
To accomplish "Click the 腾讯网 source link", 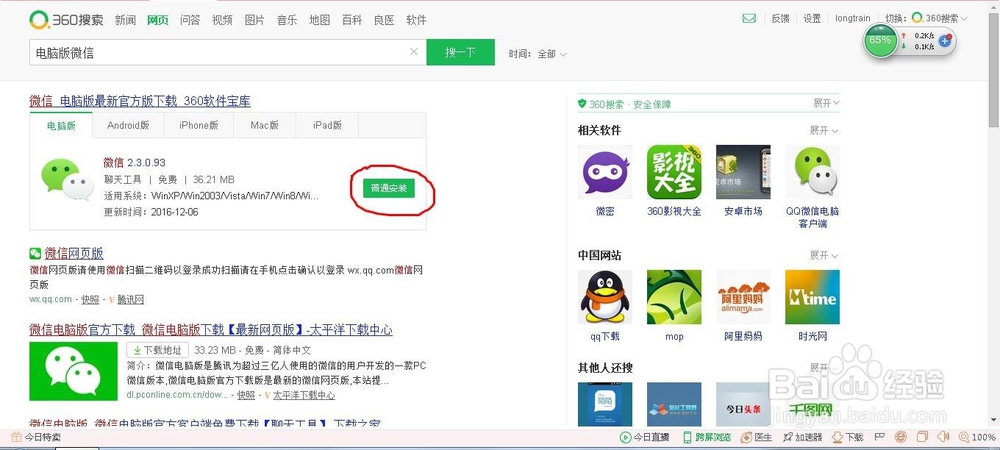I will (131, 299).
